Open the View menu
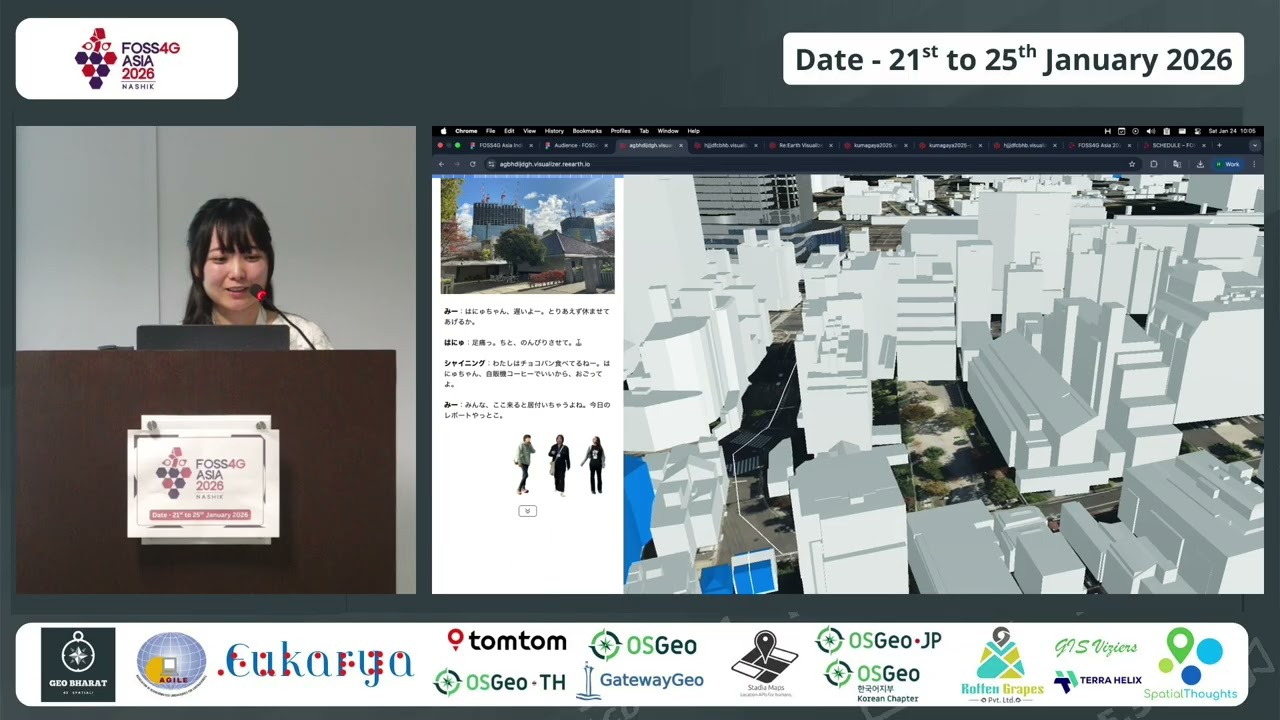The width and height of the screenshot is (1280, 720). coord(529,131)
